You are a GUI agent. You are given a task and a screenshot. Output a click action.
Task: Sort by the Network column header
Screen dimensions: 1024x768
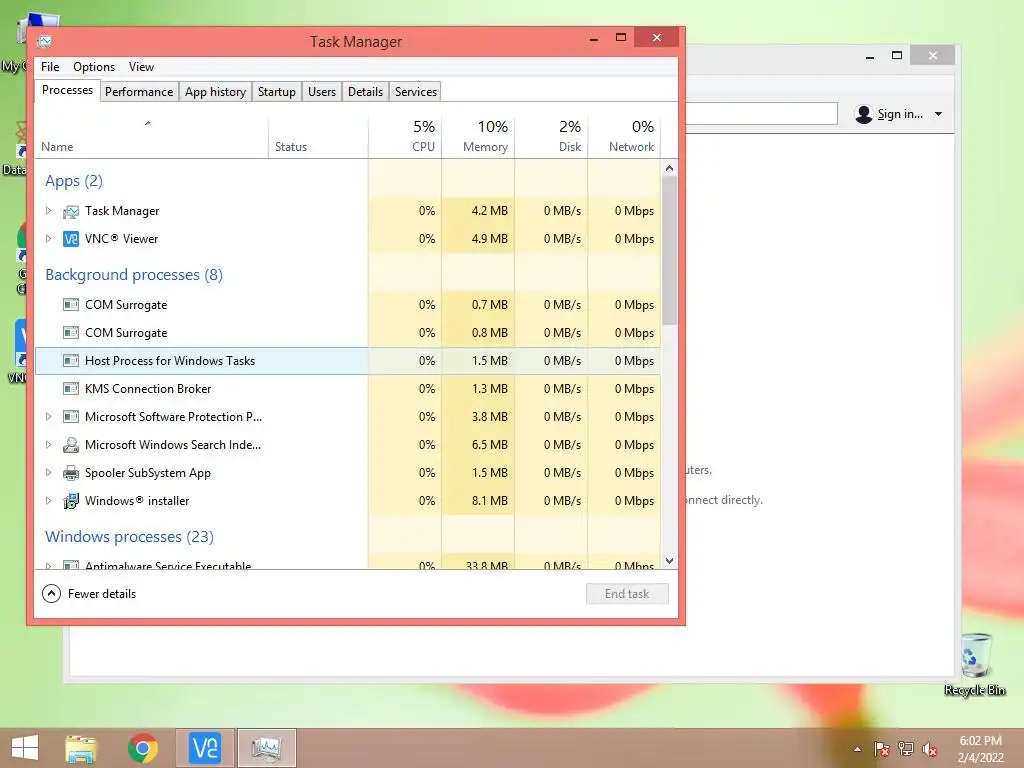[624, 138]
